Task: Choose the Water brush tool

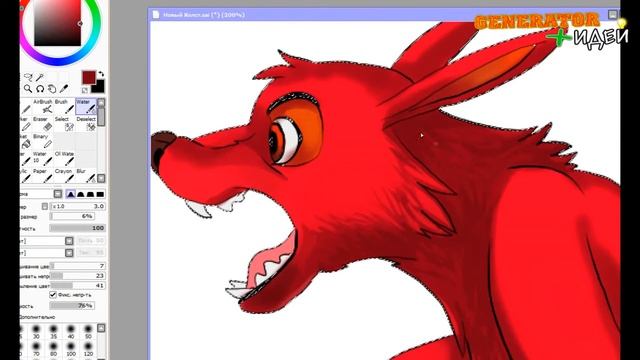Action: tap(86, 106)
